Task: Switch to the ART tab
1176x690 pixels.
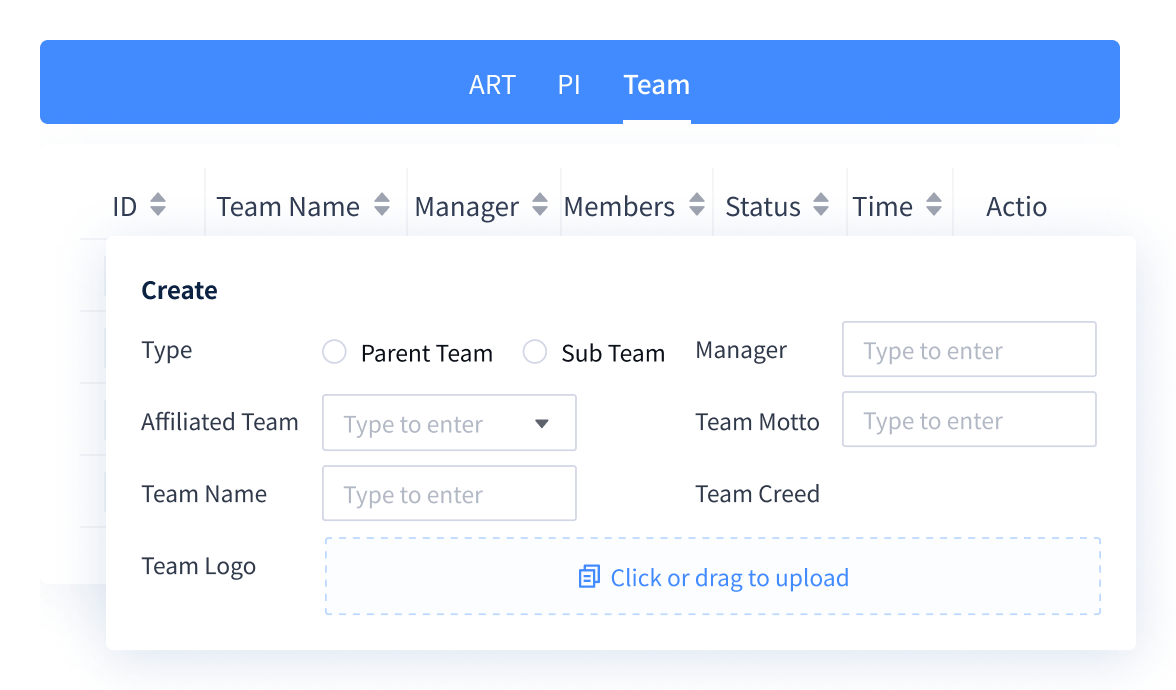Action: point(492,85)
